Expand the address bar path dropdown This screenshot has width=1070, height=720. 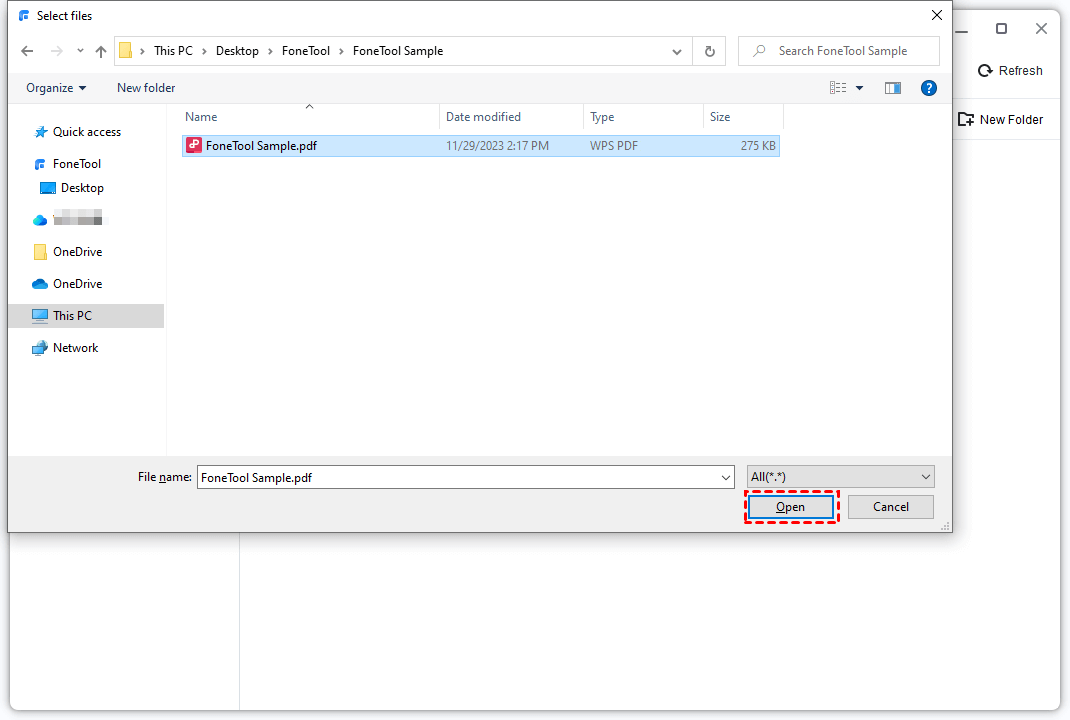(677, 51)
